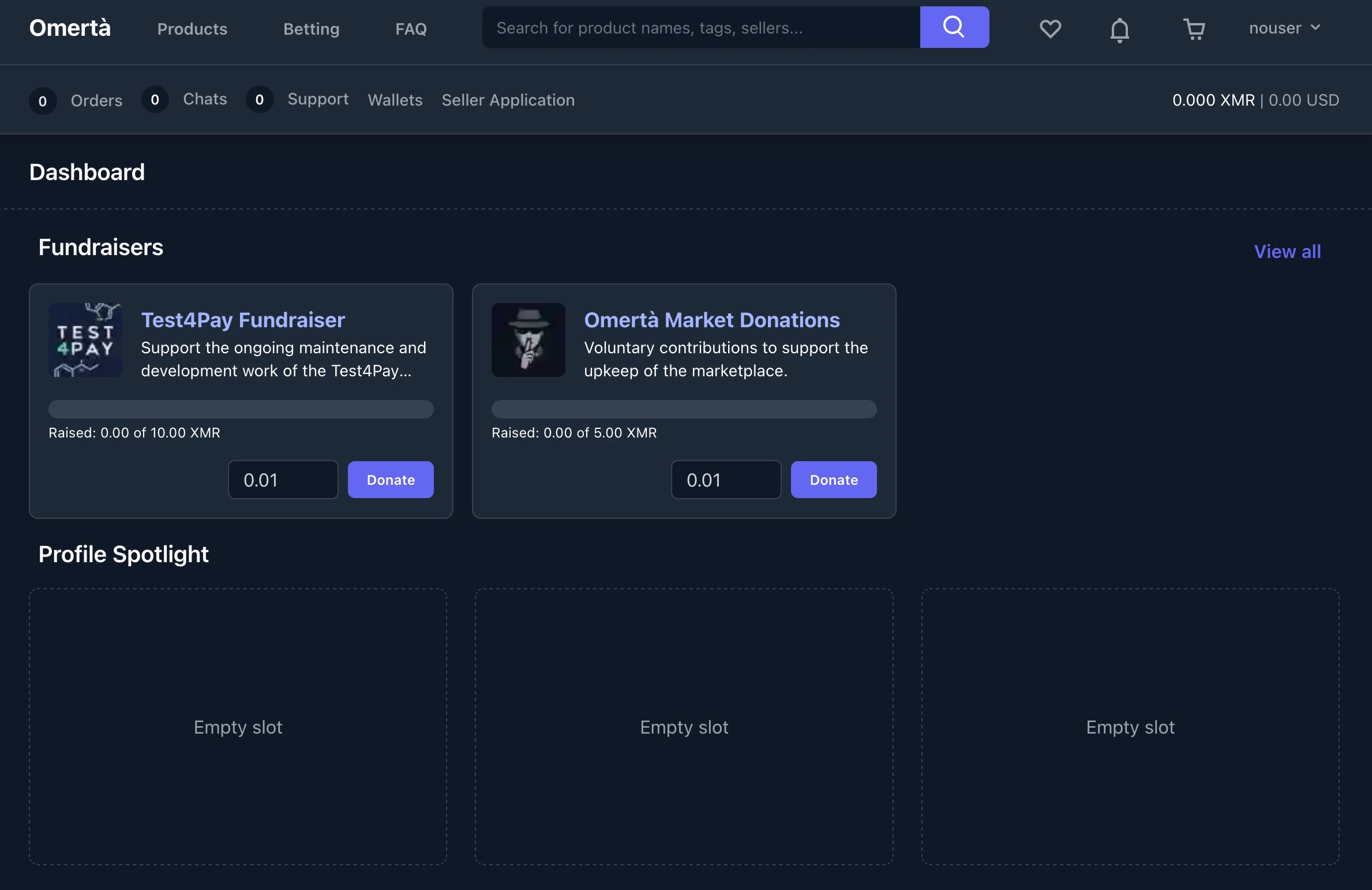Go to the Wallets section
The height and width of the screenshot is (890, 1372).
coord(395,100)
